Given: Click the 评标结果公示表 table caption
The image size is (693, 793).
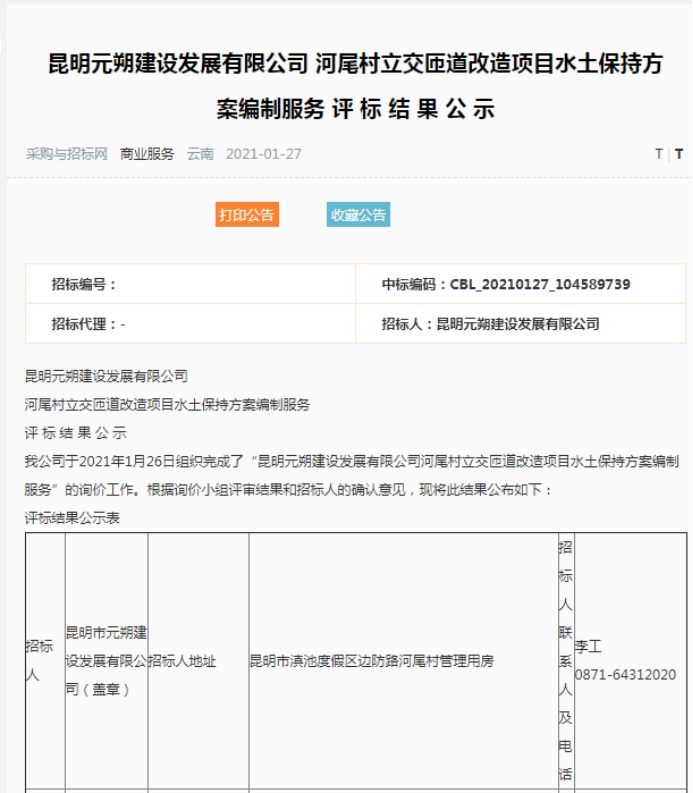Looking at the screenshot, I should tap(72, 518).
